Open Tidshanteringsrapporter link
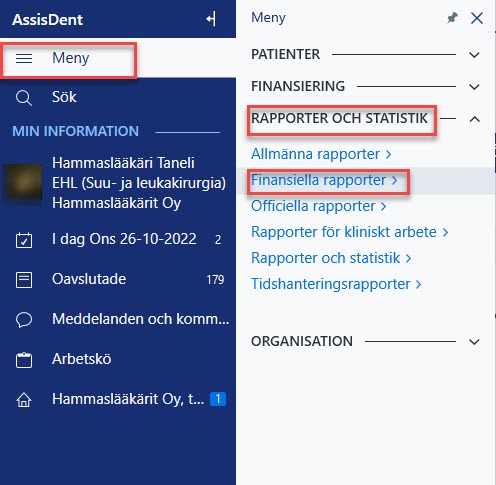Viewport: 496px width, 485px height. [336, 284]
